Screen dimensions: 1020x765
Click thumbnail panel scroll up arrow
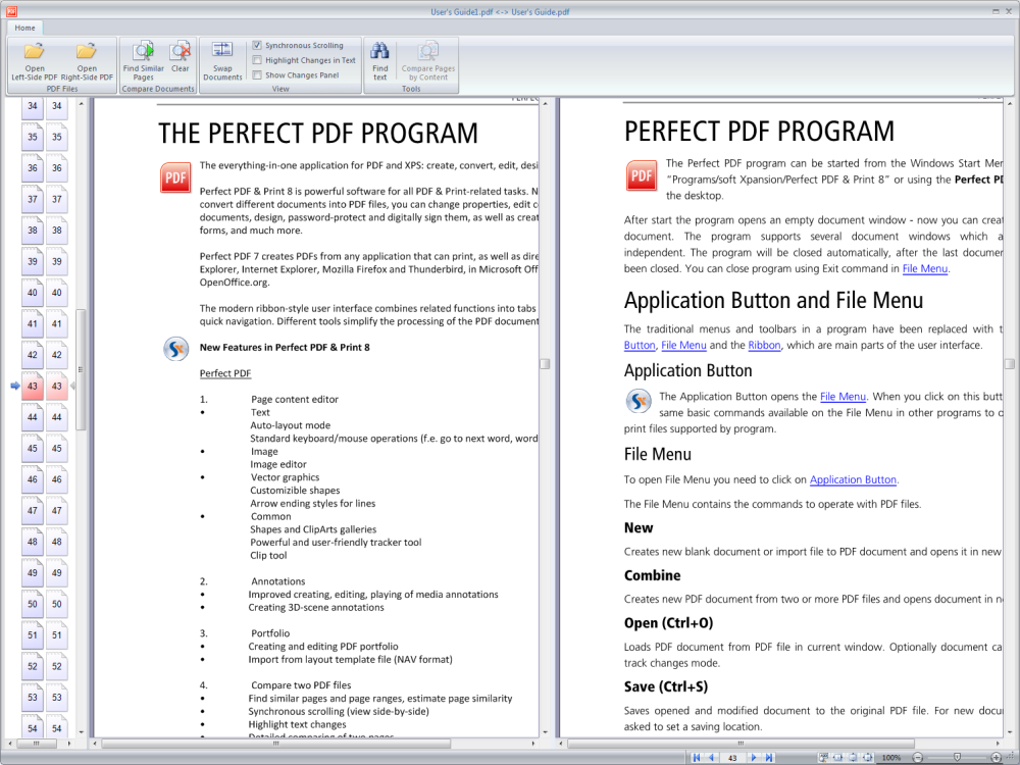pos(81,103)
